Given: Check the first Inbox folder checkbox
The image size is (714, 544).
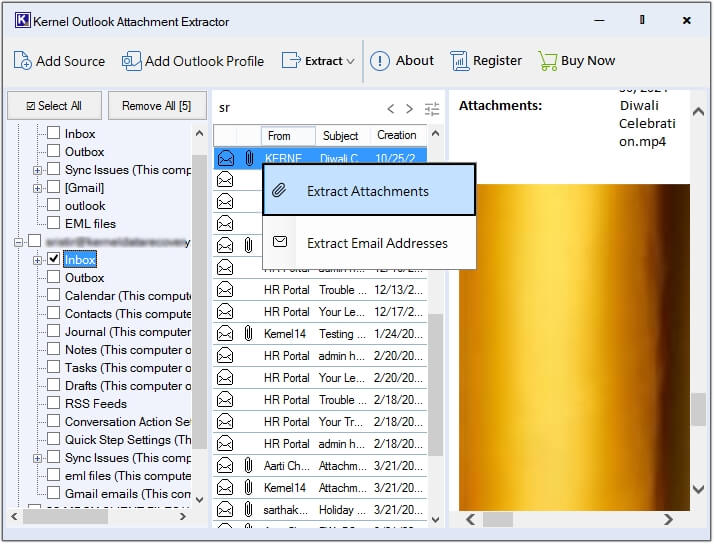Looking at the screenshot, I should [54, 132].
